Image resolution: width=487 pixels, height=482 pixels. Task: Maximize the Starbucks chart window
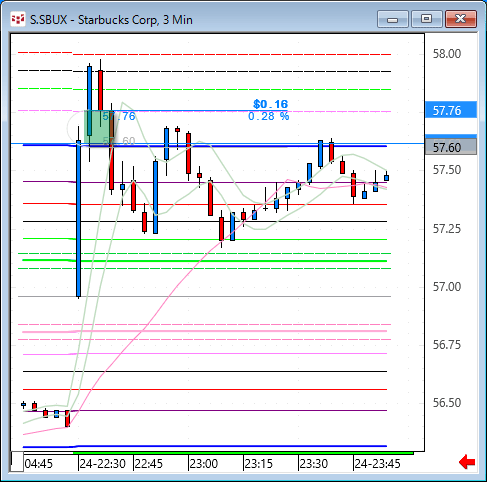426,19
